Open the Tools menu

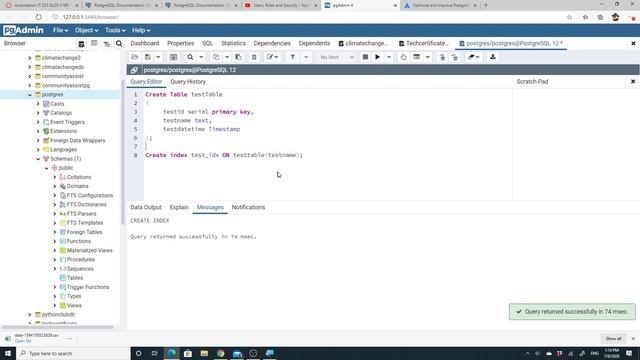pyautogui.click(x=115, y=30)
